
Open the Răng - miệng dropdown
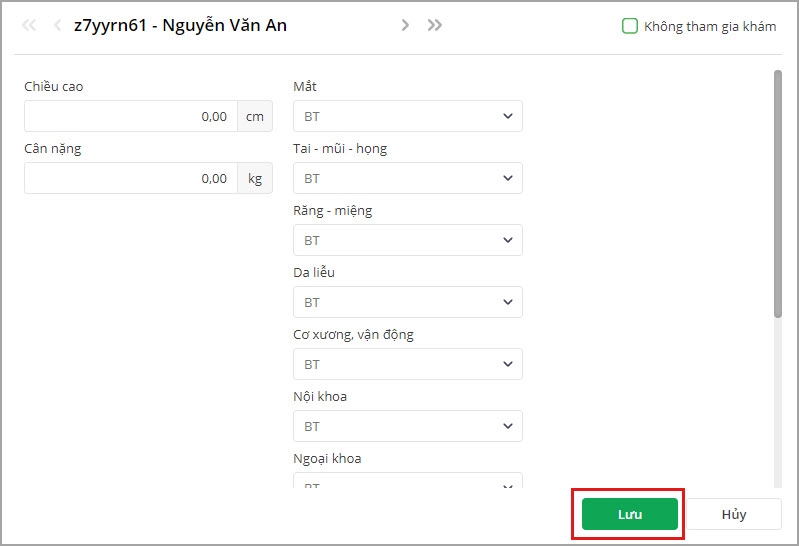pyautogui.click(x=407, y=240)
